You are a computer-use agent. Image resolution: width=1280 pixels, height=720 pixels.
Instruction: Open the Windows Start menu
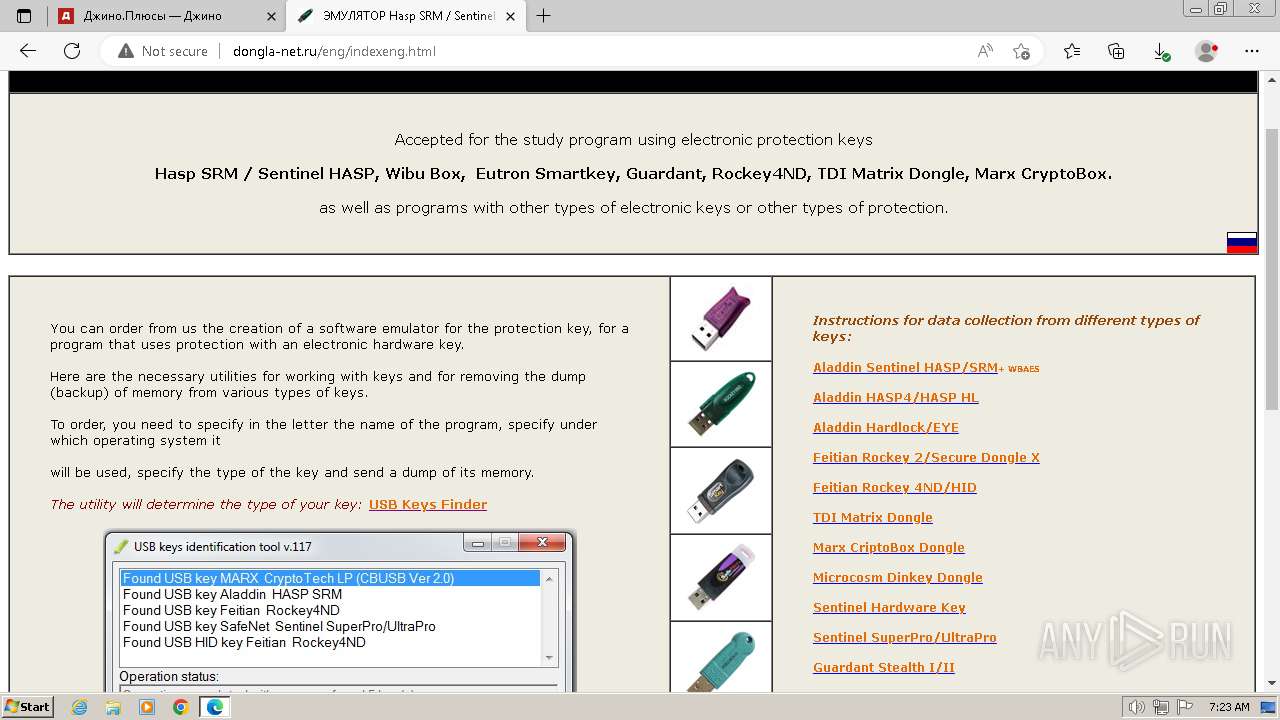pos(27,706)
